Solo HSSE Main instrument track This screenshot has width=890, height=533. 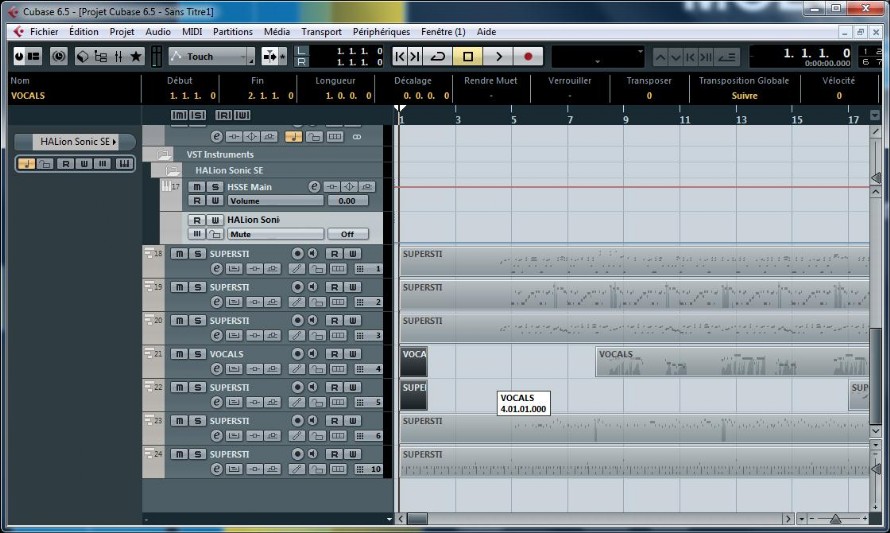pyautogui.click(x=215, y=187)
